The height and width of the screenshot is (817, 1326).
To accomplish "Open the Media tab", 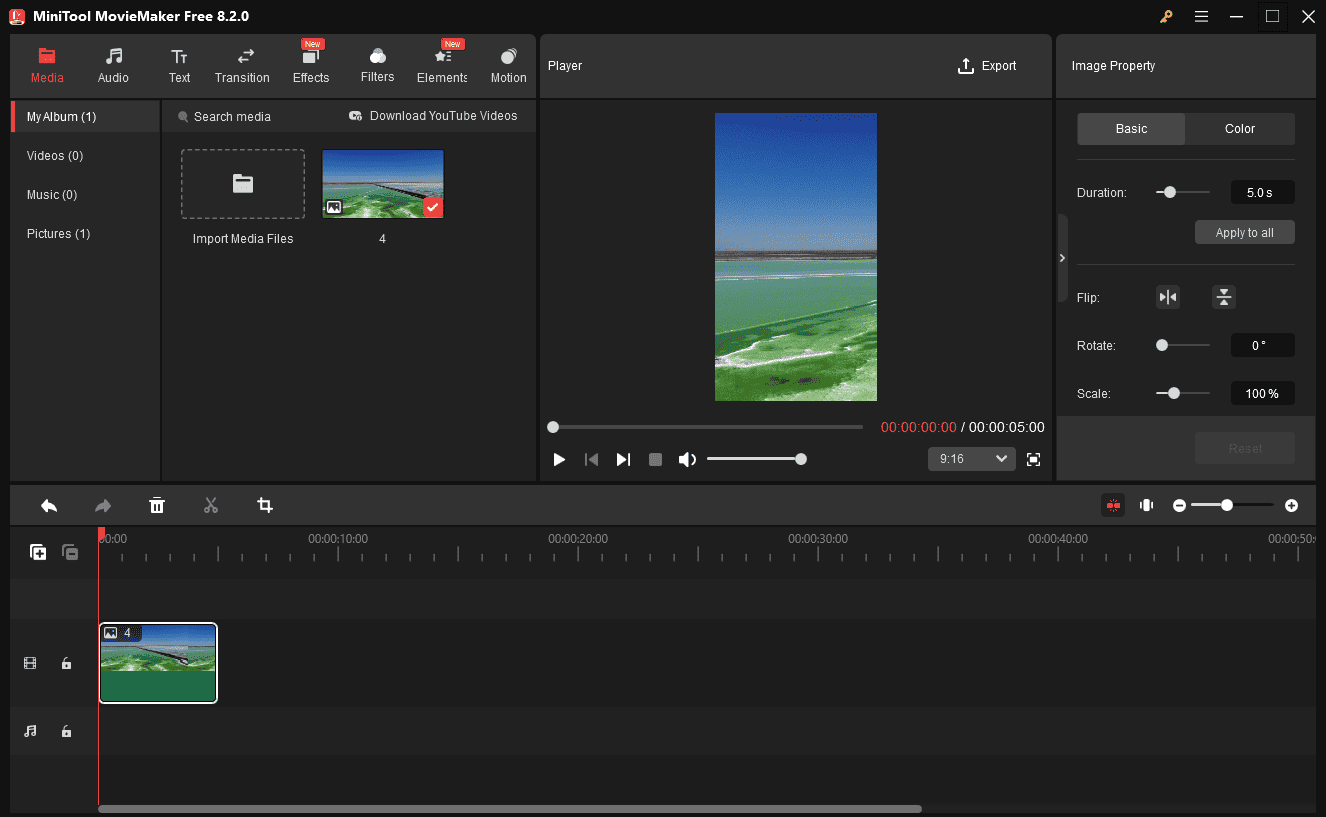I will point(47,66).
